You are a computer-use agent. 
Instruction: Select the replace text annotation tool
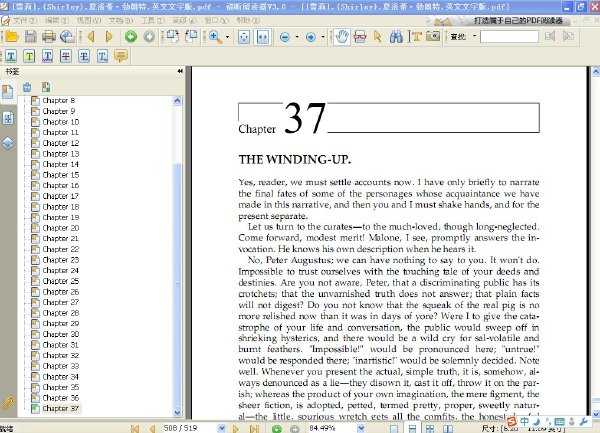[x=84, y=57]
